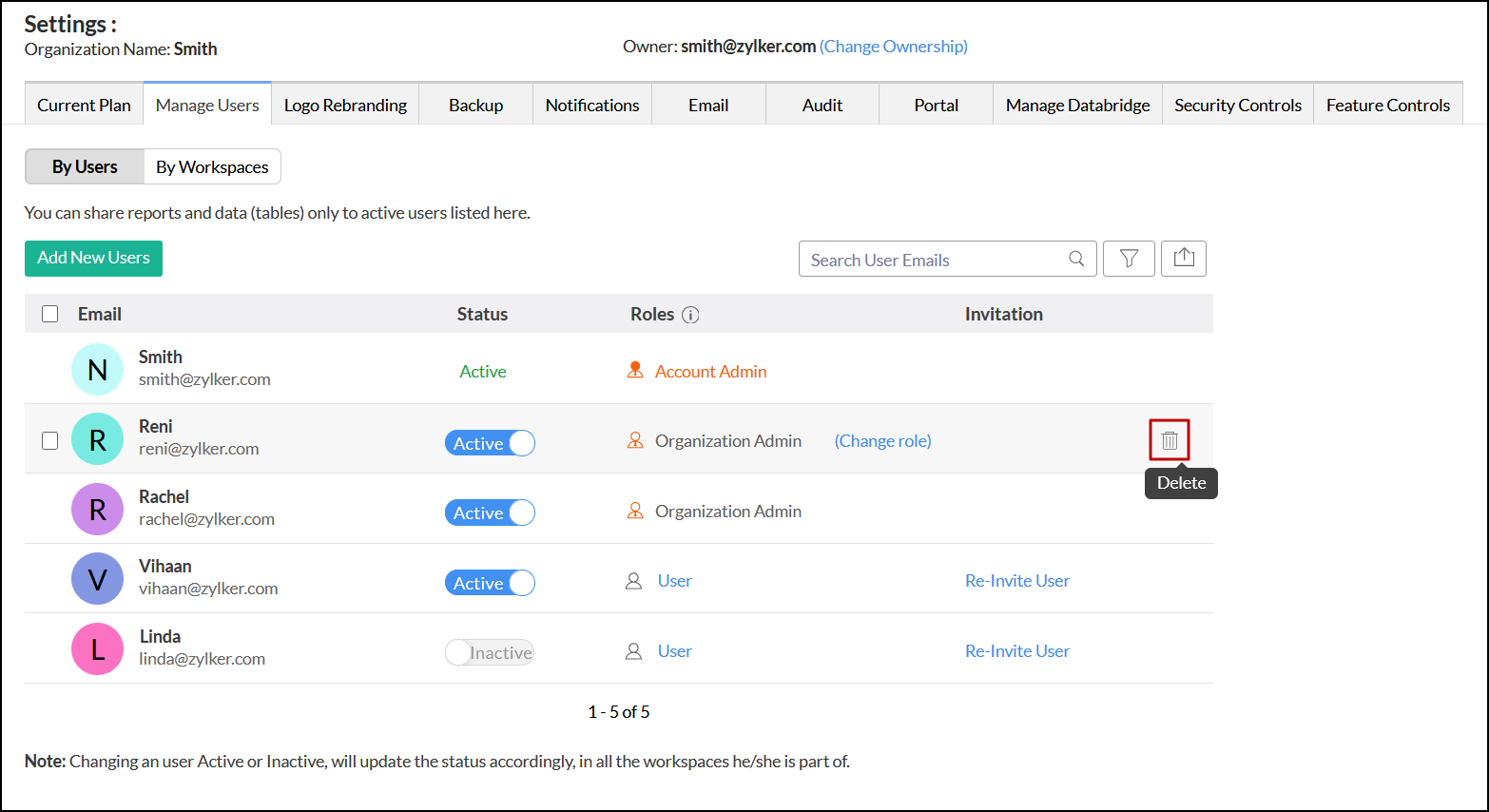Open Vihaan's User role selector
Viewport: 1489px width, 812px height.
pyautogui.click(x=674, y=581)
